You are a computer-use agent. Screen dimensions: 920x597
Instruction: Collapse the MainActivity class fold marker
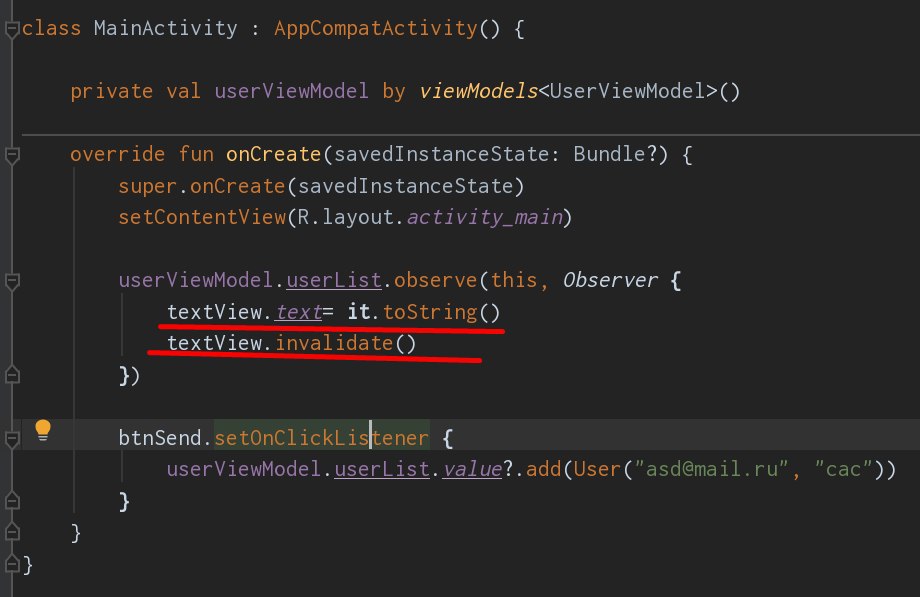coord(12,29)
